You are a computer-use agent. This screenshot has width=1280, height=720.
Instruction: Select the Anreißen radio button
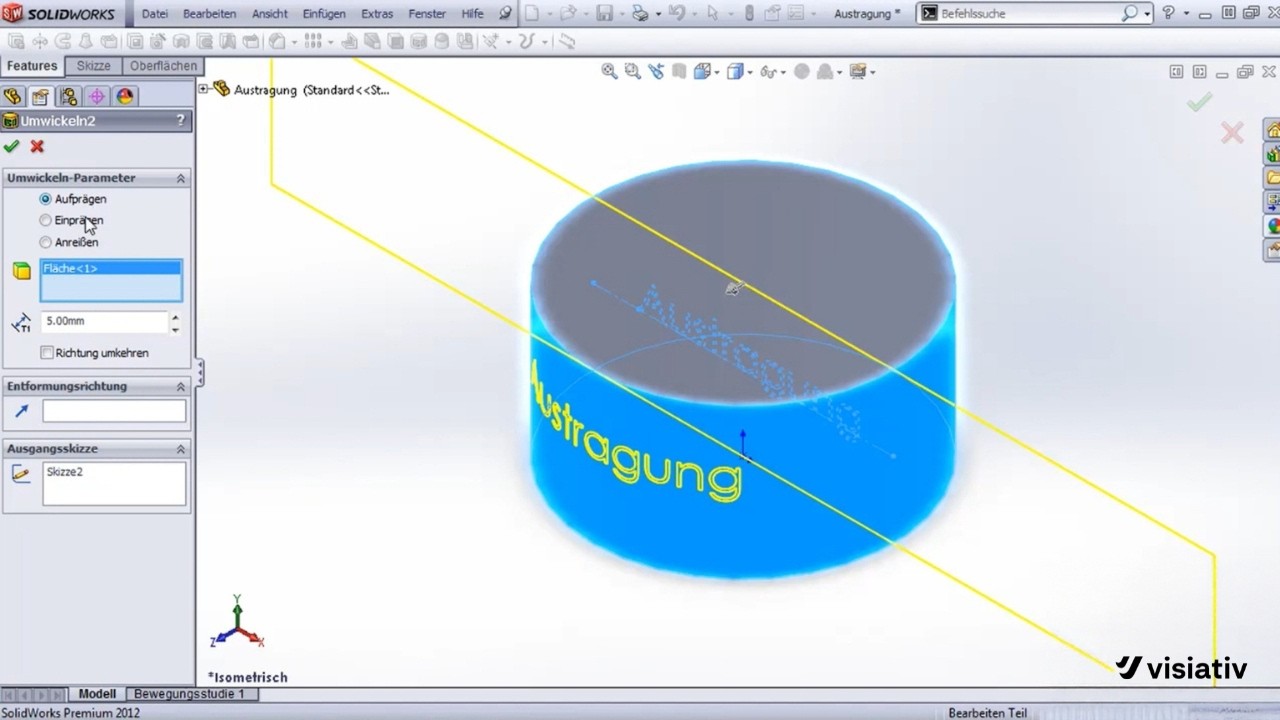point(45,242)
